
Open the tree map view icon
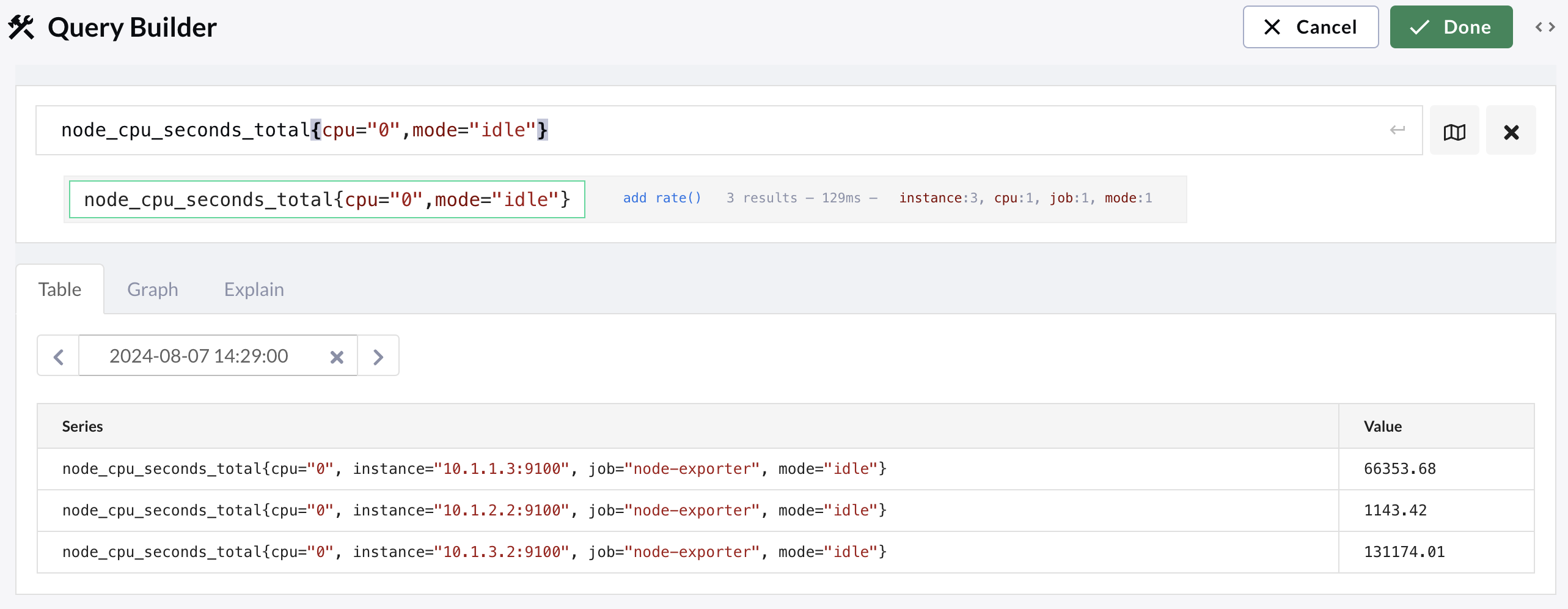click(x=1454, y=130)
